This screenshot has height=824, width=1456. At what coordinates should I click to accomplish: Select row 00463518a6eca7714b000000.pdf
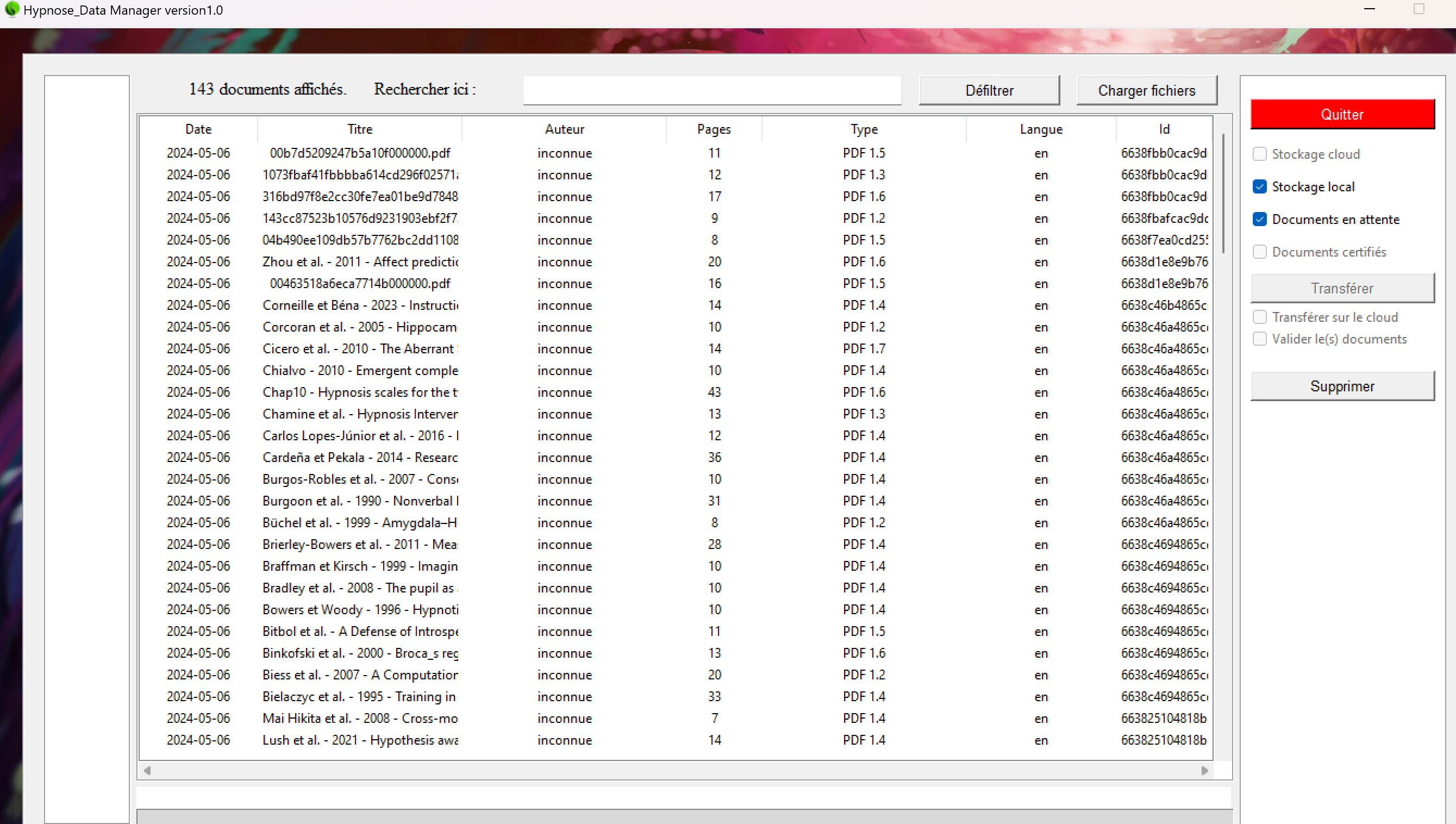[x=676, y=284]
